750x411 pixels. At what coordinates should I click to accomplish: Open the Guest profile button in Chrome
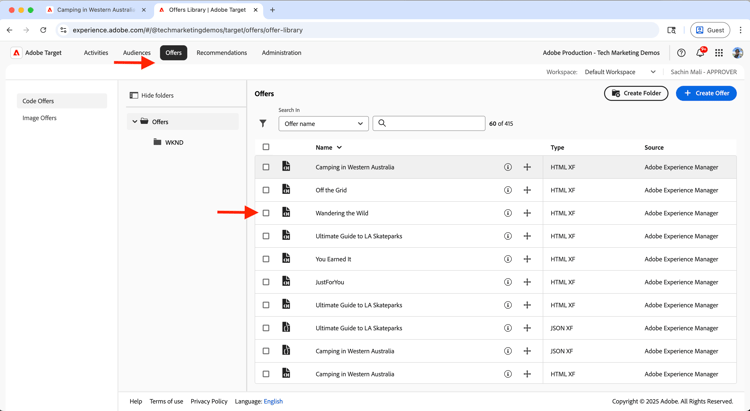[x=710, y=30]
